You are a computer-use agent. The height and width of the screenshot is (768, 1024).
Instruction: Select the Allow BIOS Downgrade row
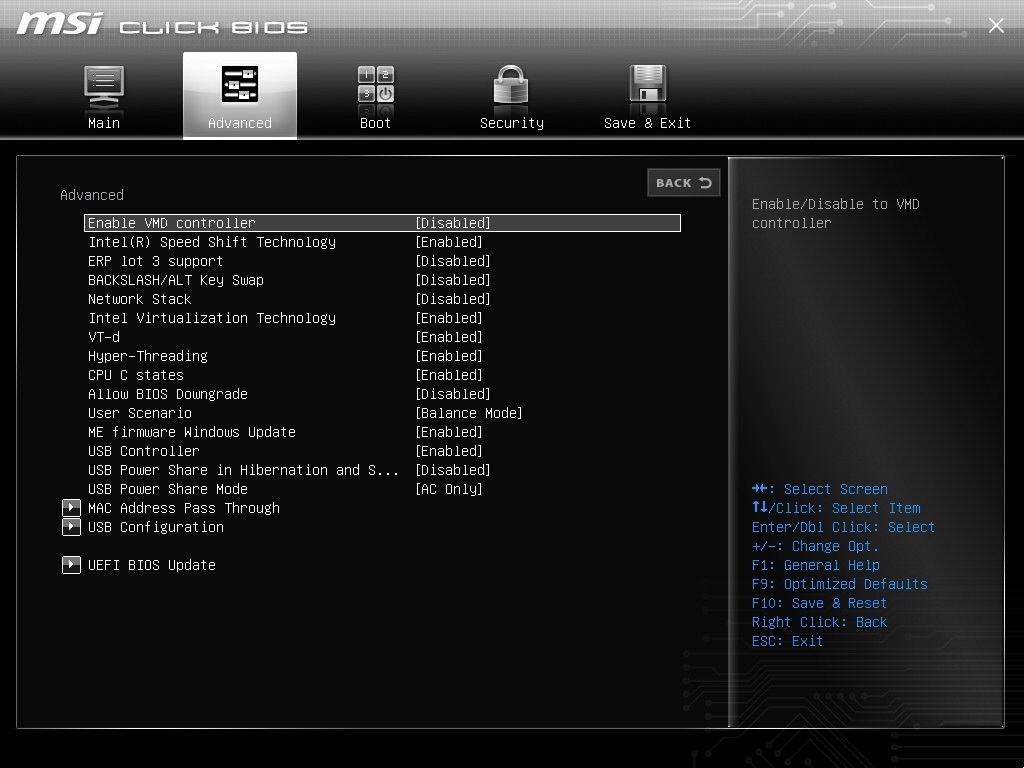(168, 394)
